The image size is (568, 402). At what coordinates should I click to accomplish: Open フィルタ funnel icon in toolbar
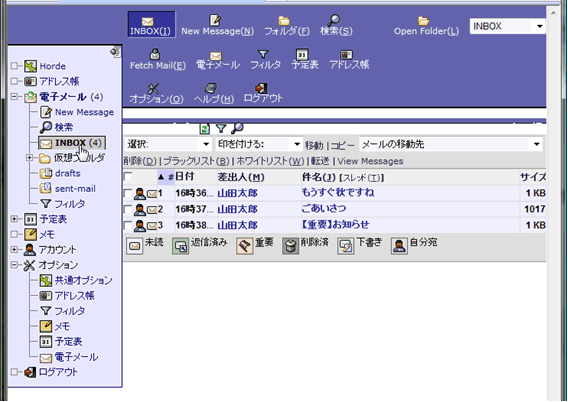click(x=265, y=59)
